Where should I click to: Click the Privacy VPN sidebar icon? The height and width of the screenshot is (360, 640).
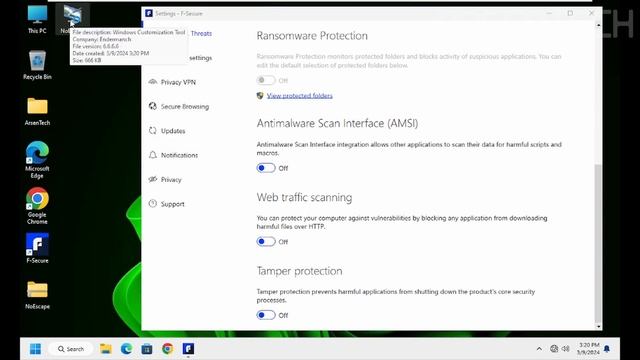(x=153, y=82)
